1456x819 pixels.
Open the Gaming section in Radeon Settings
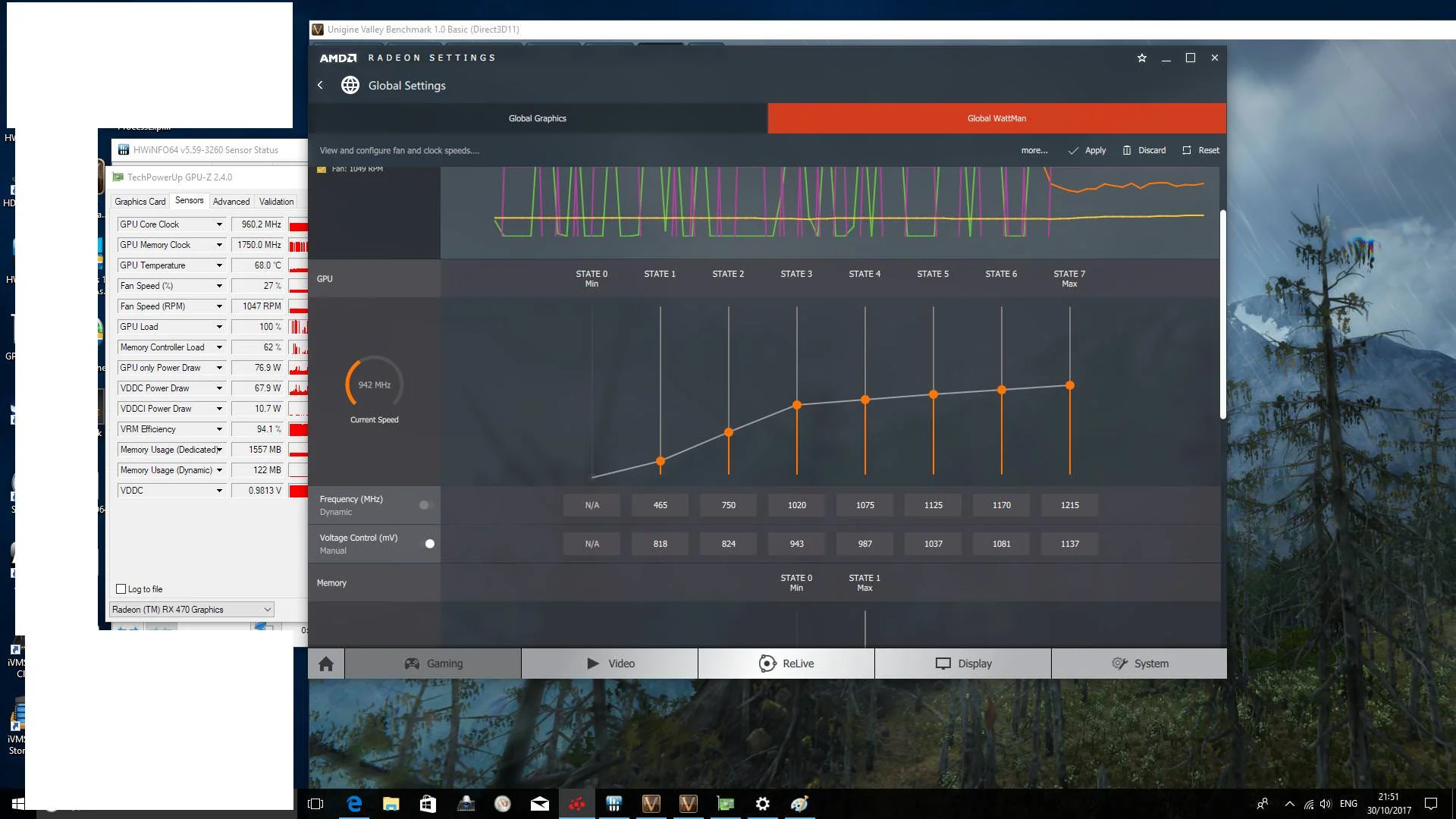coord(433,664)
